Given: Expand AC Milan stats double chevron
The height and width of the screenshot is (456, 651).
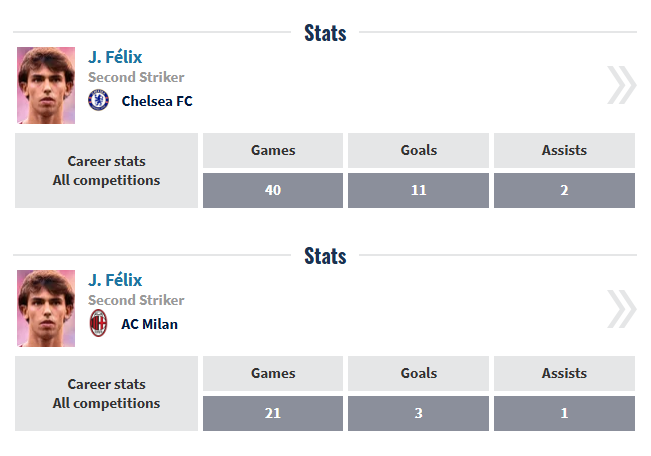Looking at the screenshot, I should 620,308.
